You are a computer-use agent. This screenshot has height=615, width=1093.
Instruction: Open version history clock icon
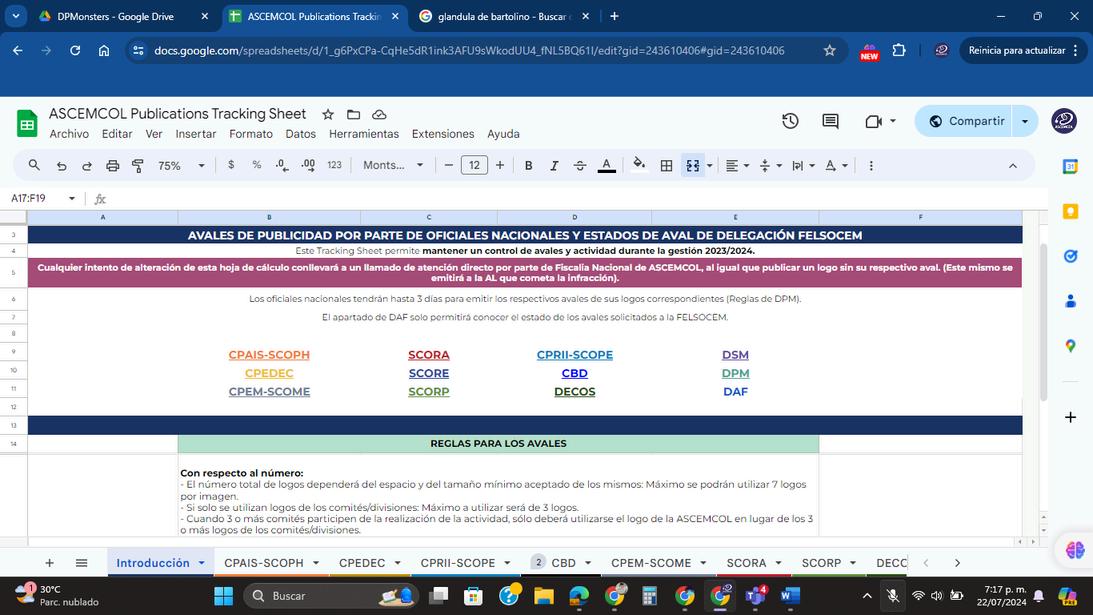[790, 121]
